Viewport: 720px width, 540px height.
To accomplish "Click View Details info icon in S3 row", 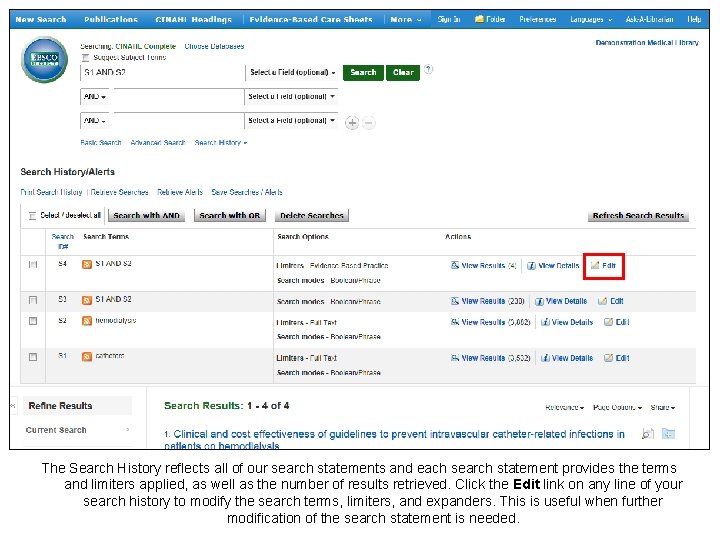I will 540,302.
